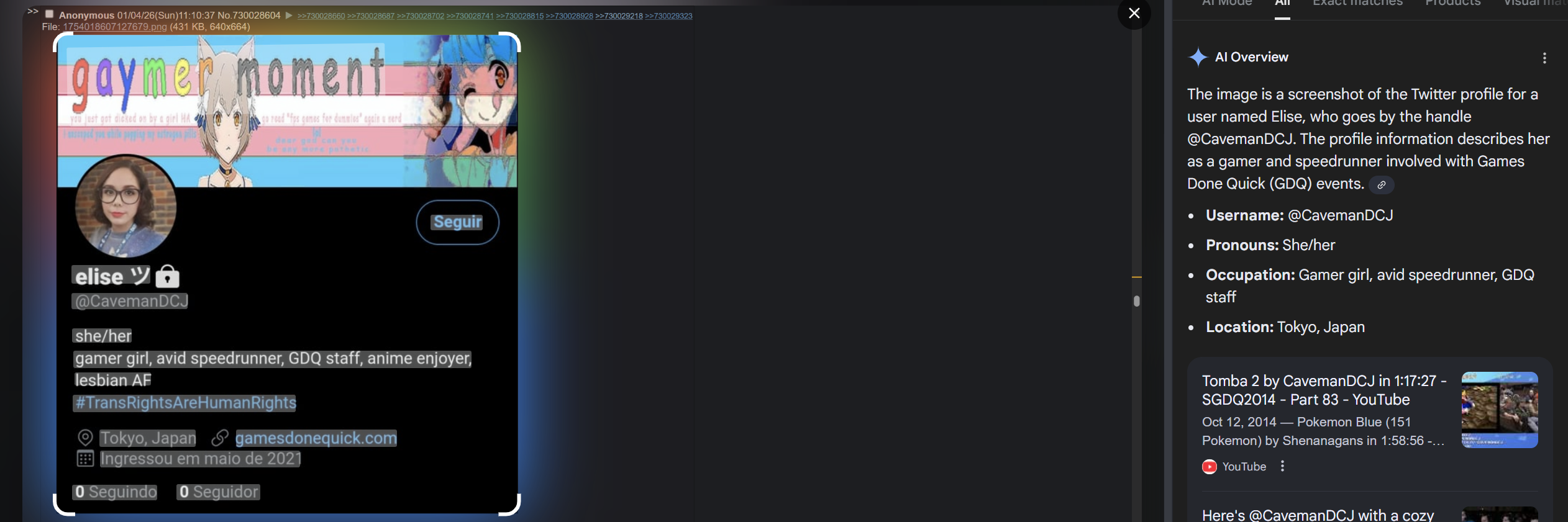Open AI Overview three-dot options menu
Image resolution: width=1568 pixels, height=522 pixels.
1544,58
